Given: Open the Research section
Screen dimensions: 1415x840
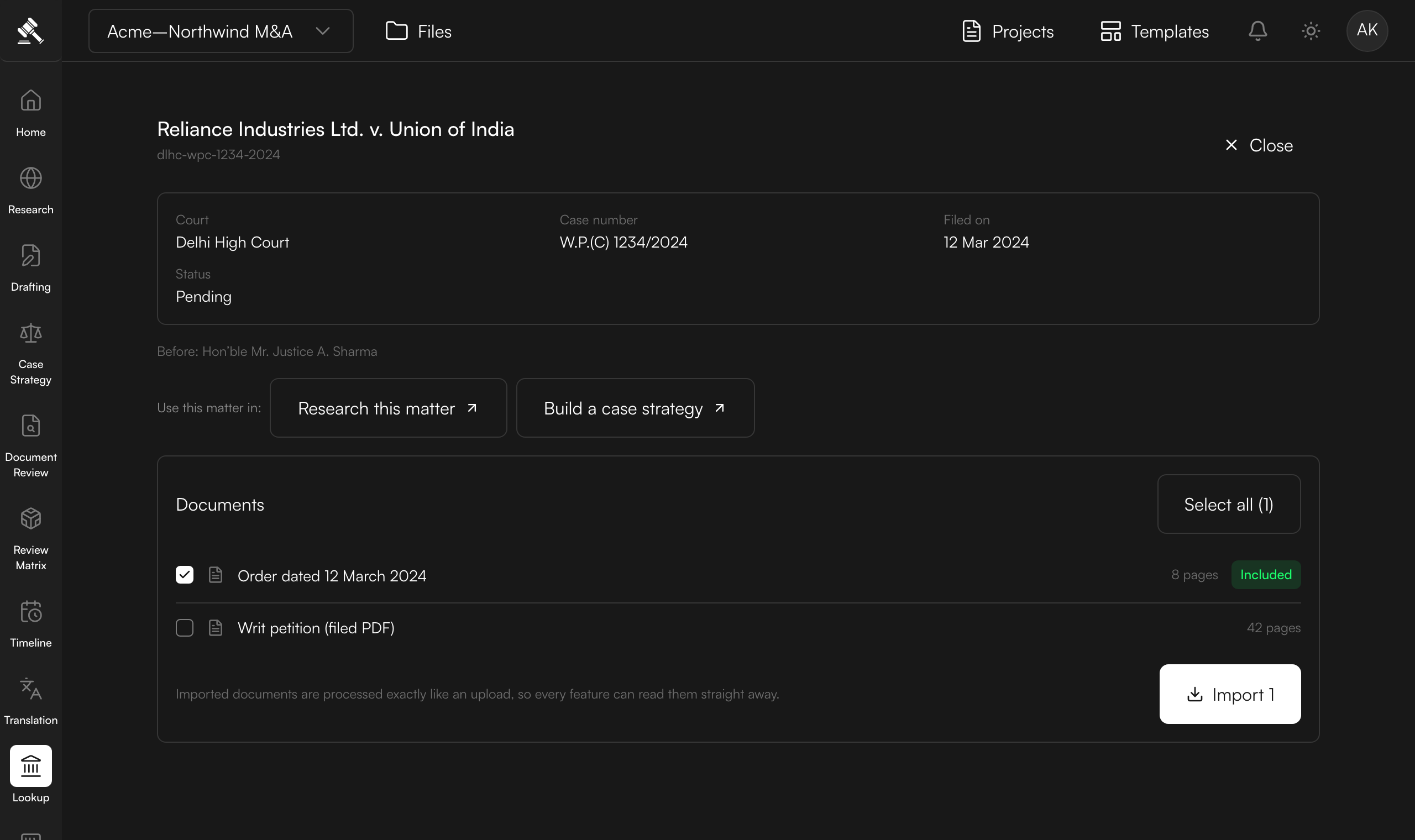Looking at the screenshot, I should click(30, 191).
